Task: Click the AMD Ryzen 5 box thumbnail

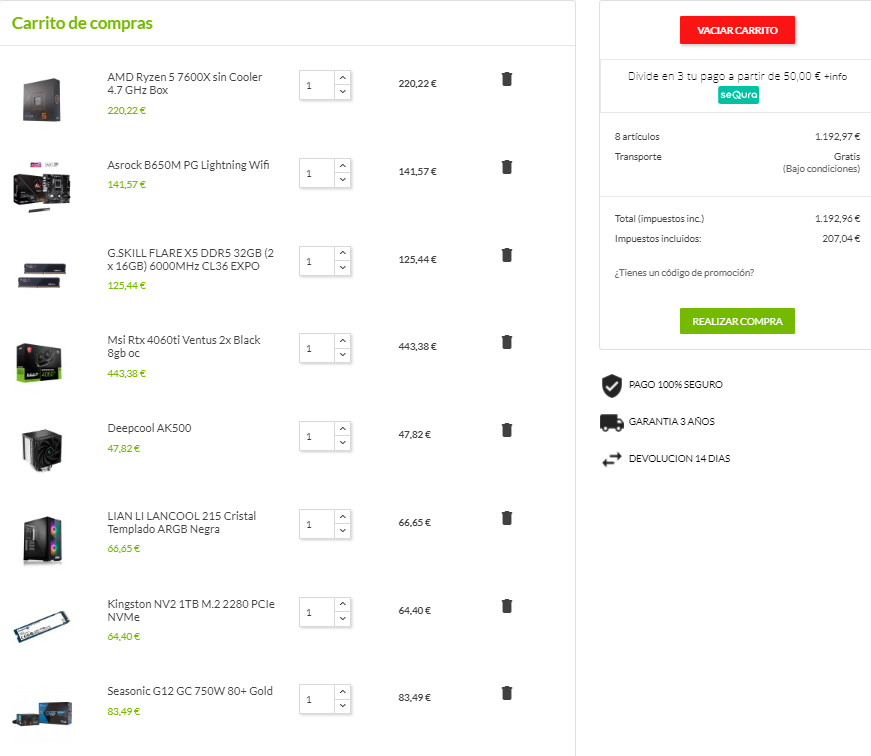Action: pyautogui.click(x=42, y=99)
